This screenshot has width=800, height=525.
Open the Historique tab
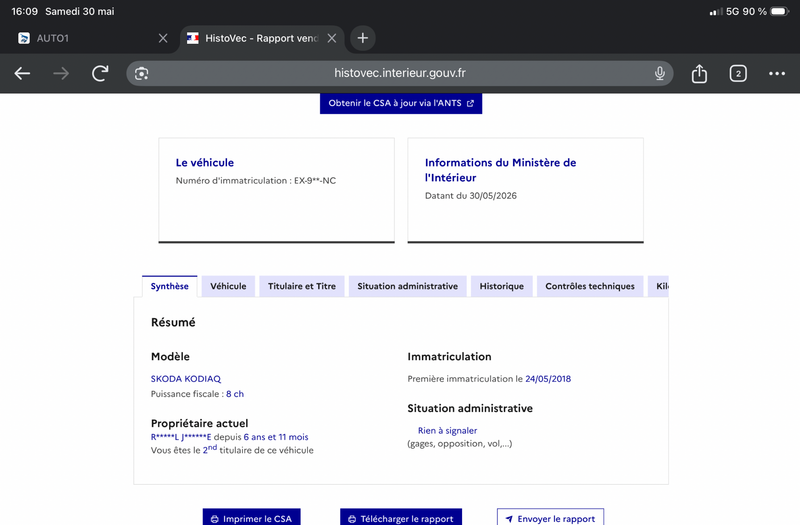502,286
